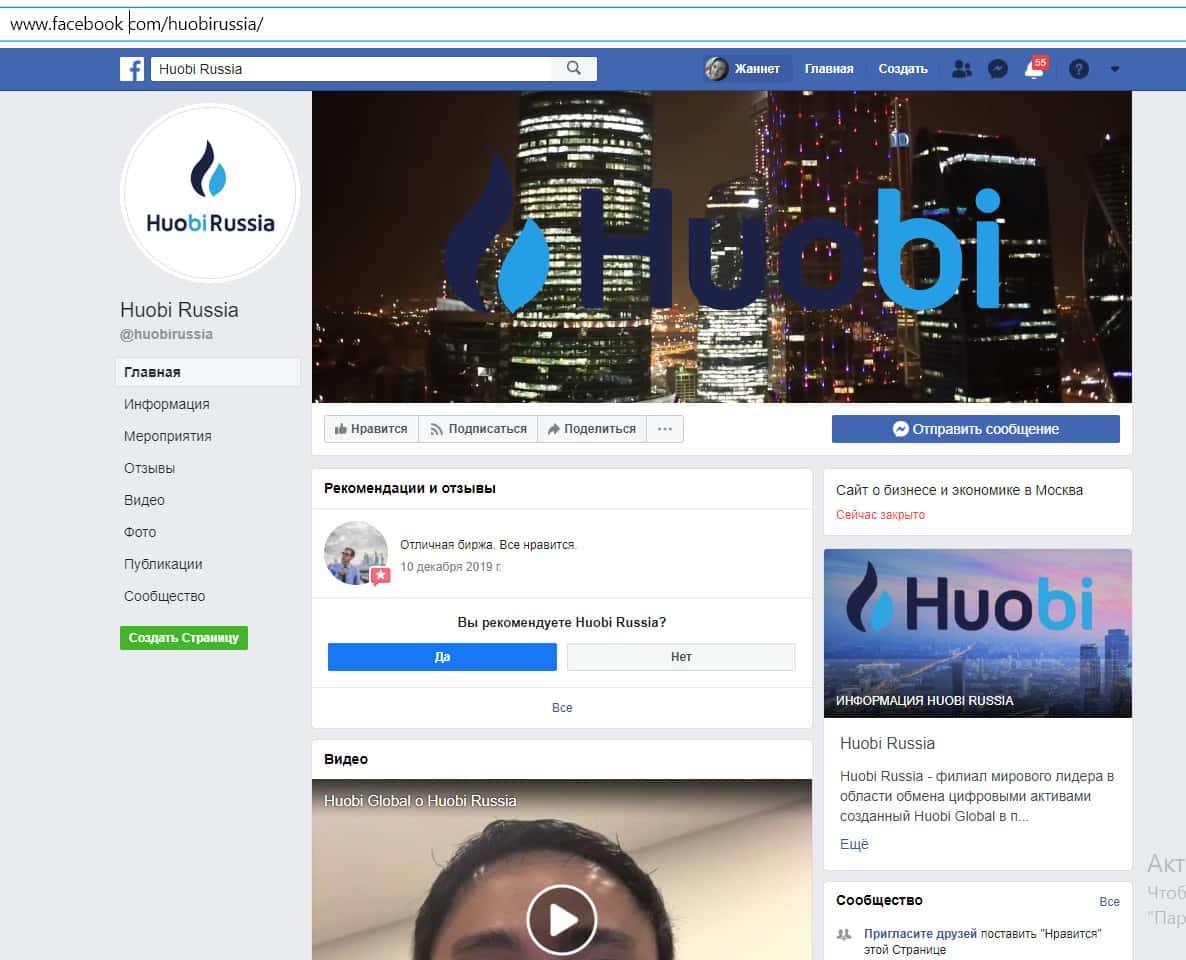Click the review date 10 декабря 2019
This screenshot has width=1186, height=960.
click(x=451, y=567)
